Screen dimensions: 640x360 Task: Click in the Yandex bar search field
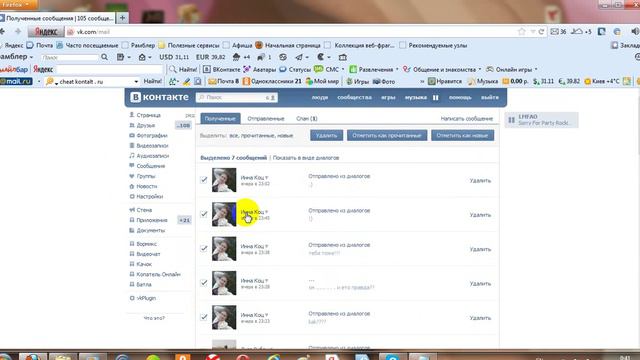(x=109, y=69)
